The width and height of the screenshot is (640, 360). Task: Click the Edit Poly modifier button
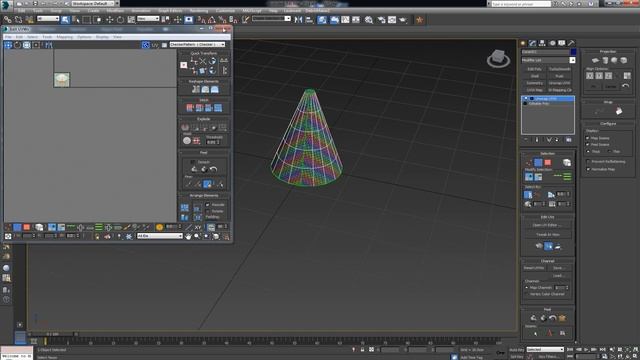pyautogui.click(x=534, y=69)
